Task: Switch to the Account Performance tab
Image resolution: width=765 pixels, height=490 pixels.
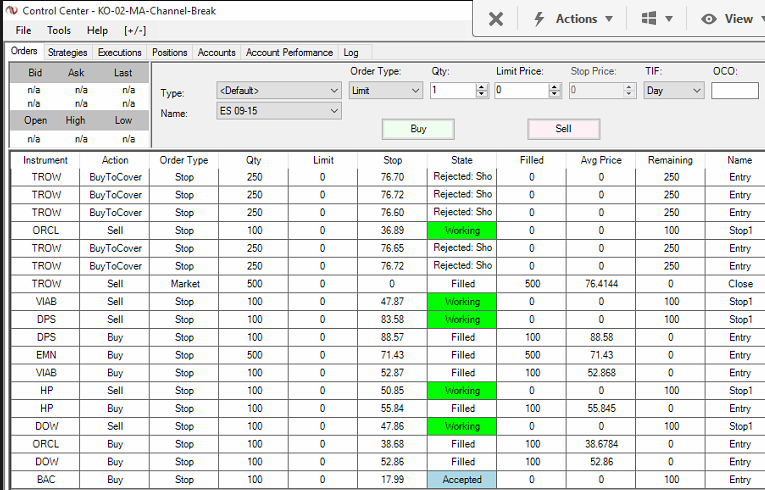Action: (289, 52)
